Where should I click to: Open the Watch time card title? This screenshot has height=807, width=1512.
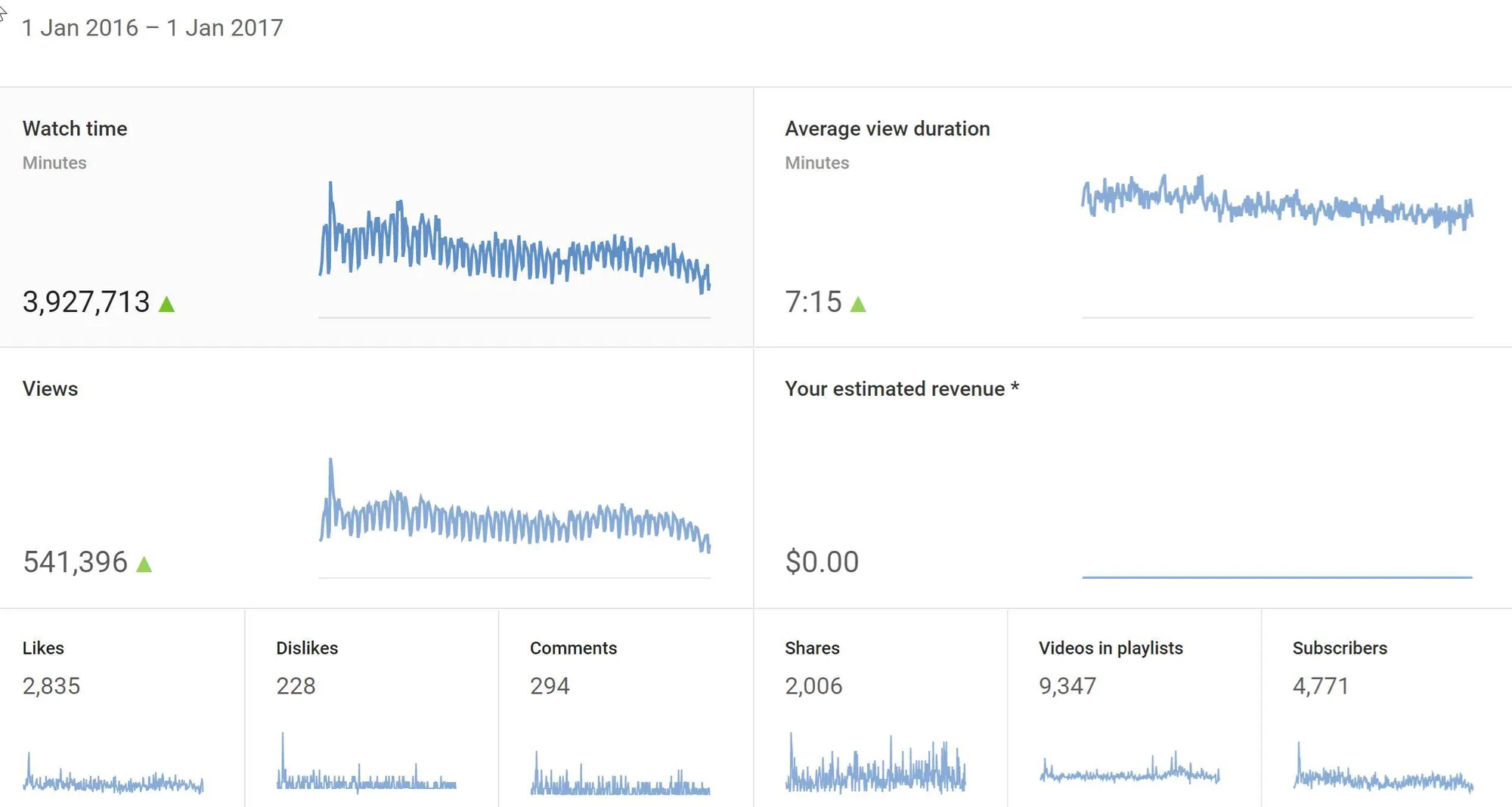[x=75, y=128]
